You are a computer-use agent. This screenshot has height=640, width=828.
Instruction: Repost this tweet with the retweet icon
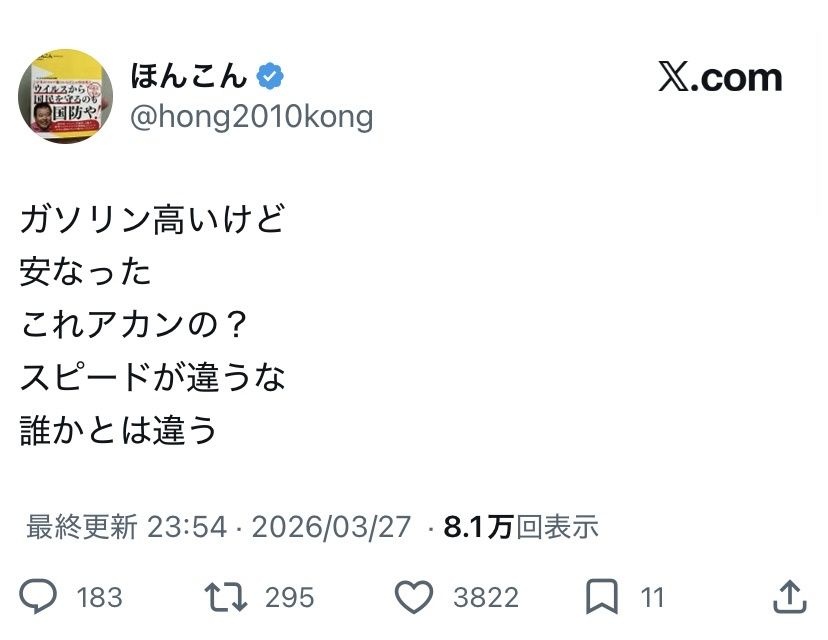[x=224, y=597]
